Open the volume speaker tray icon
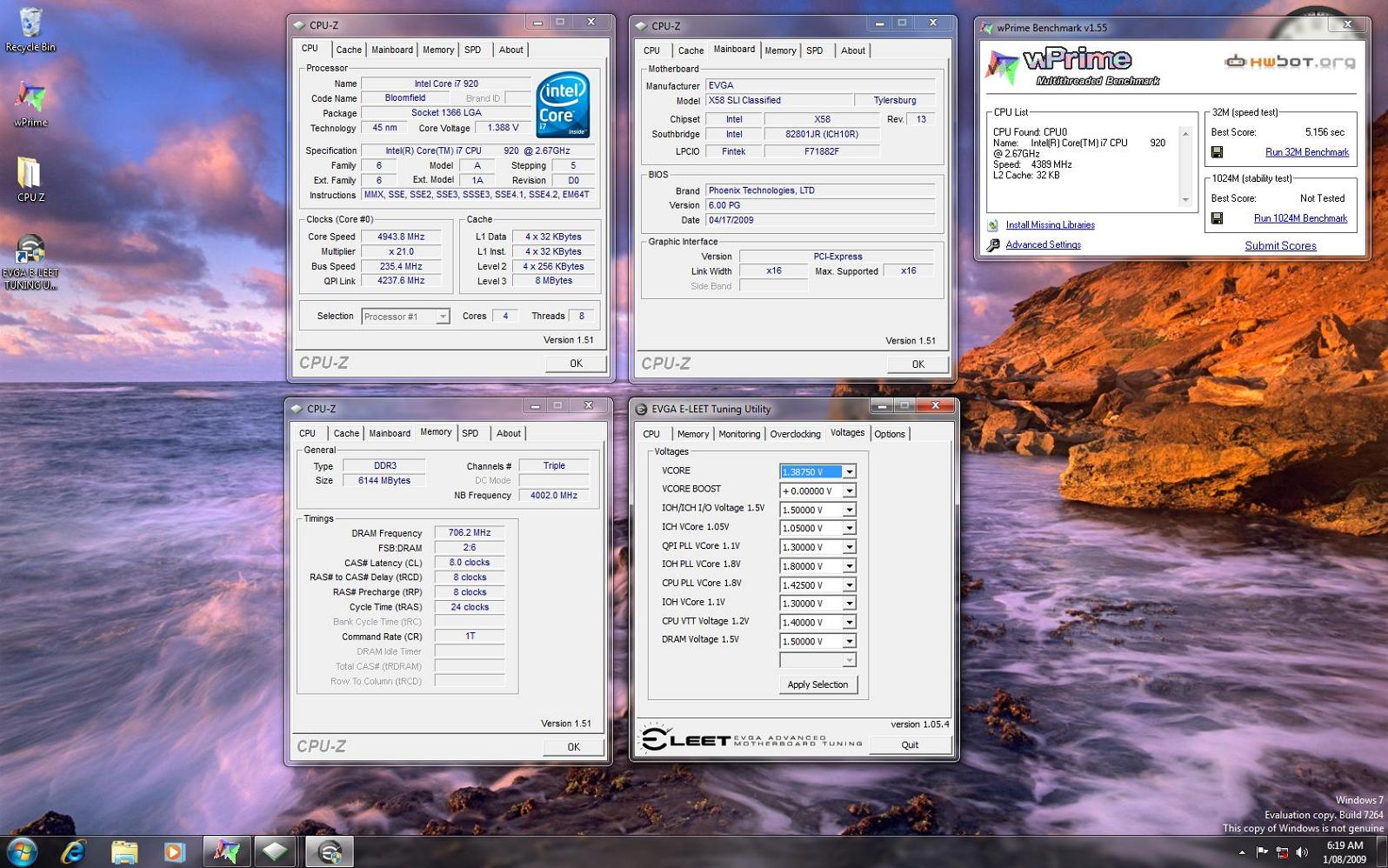 pyautogui.click(x=1302, y=852)
